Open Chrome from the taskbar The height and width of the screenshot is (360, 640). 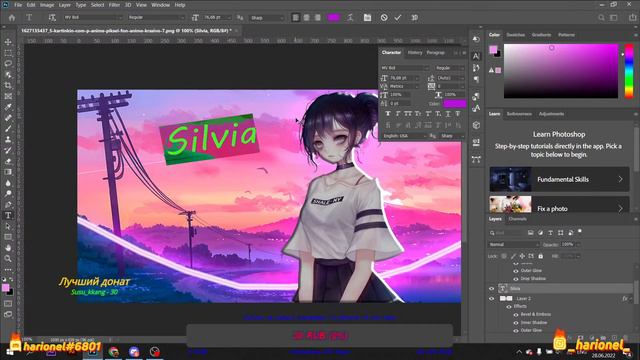113,351
